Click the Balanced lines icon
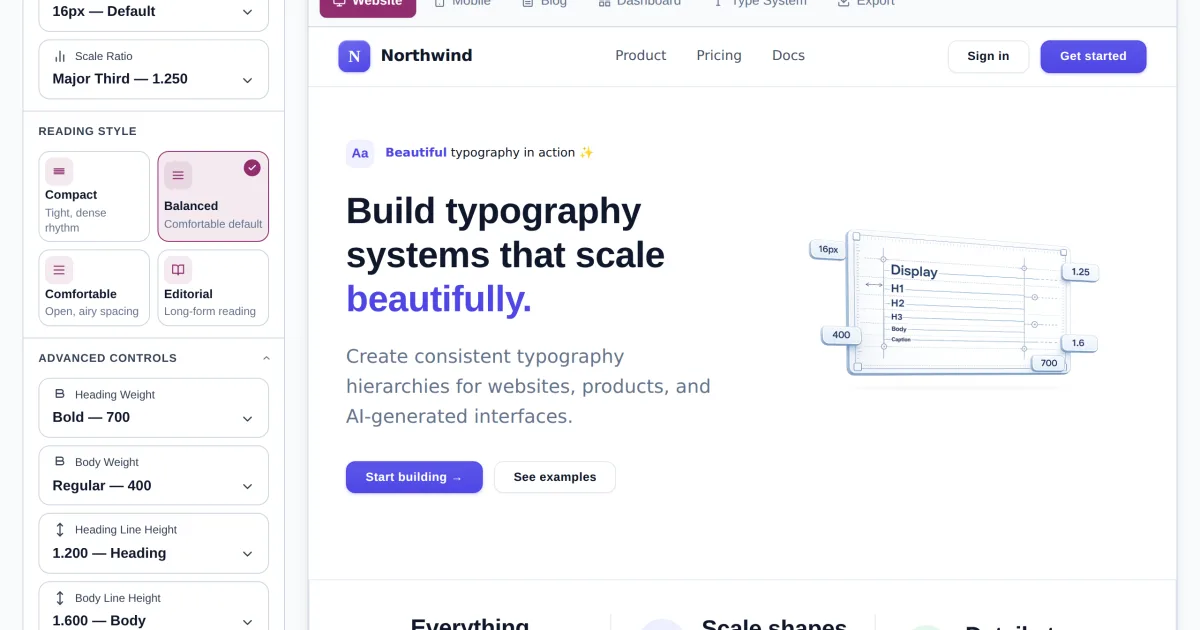 178,176
